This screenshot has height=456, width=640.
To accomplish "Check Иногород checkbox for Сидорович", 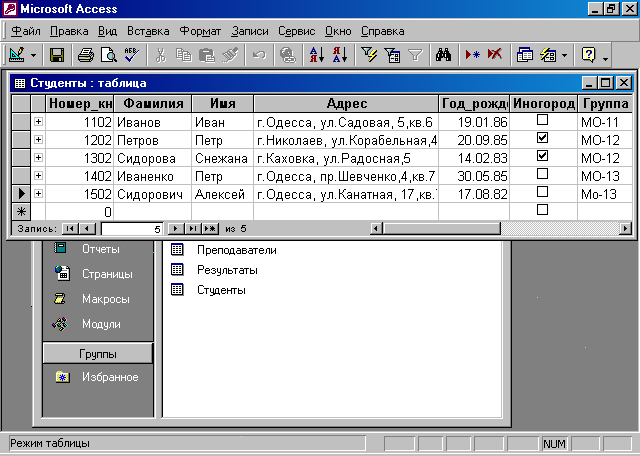I will 542,191.
